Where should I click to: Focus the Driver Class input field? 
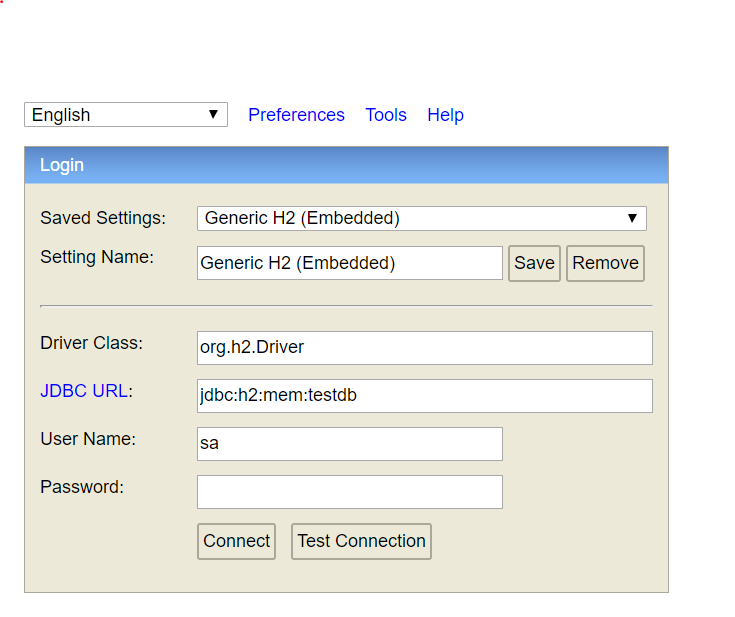(424, 348)
